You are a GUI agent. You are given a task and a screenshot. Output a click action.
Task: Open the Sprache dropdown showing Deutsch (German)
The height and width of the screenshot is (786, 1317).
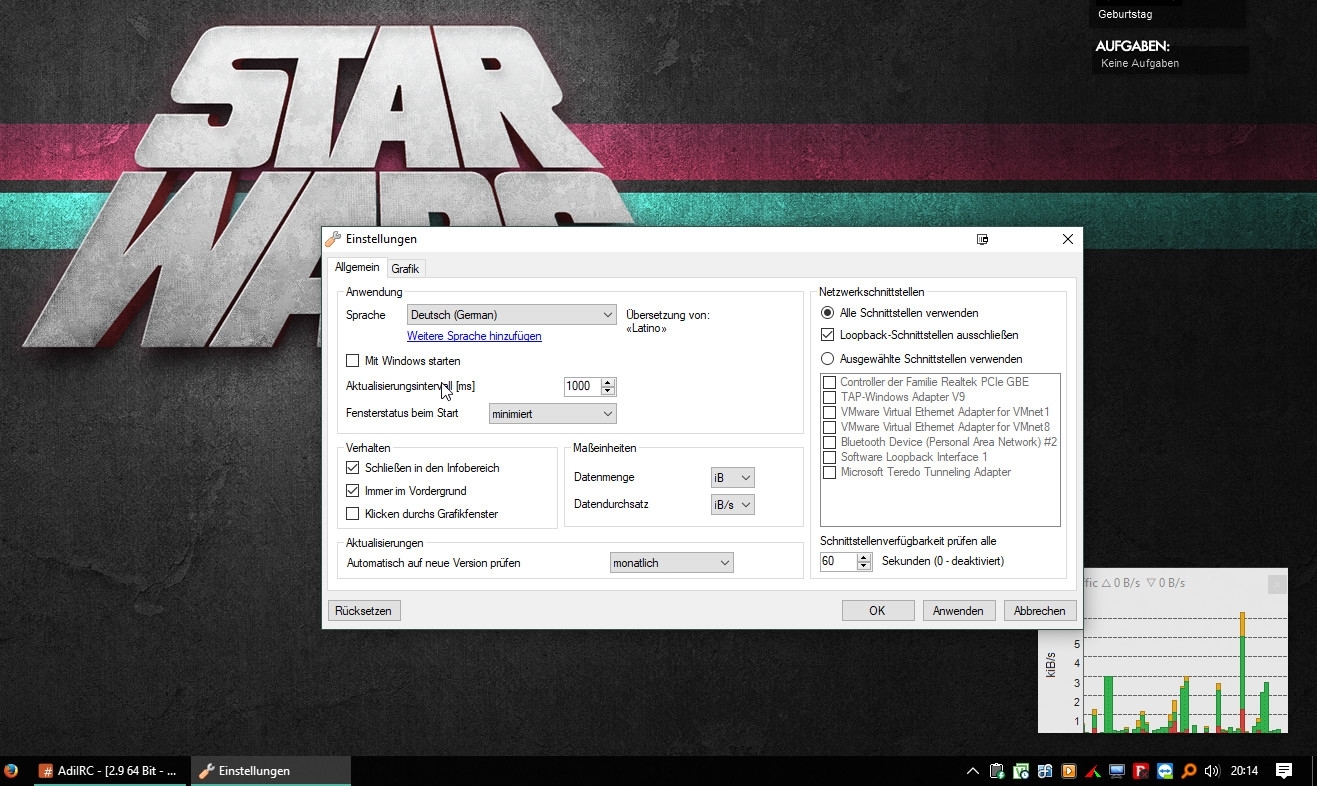pos(511,315)
